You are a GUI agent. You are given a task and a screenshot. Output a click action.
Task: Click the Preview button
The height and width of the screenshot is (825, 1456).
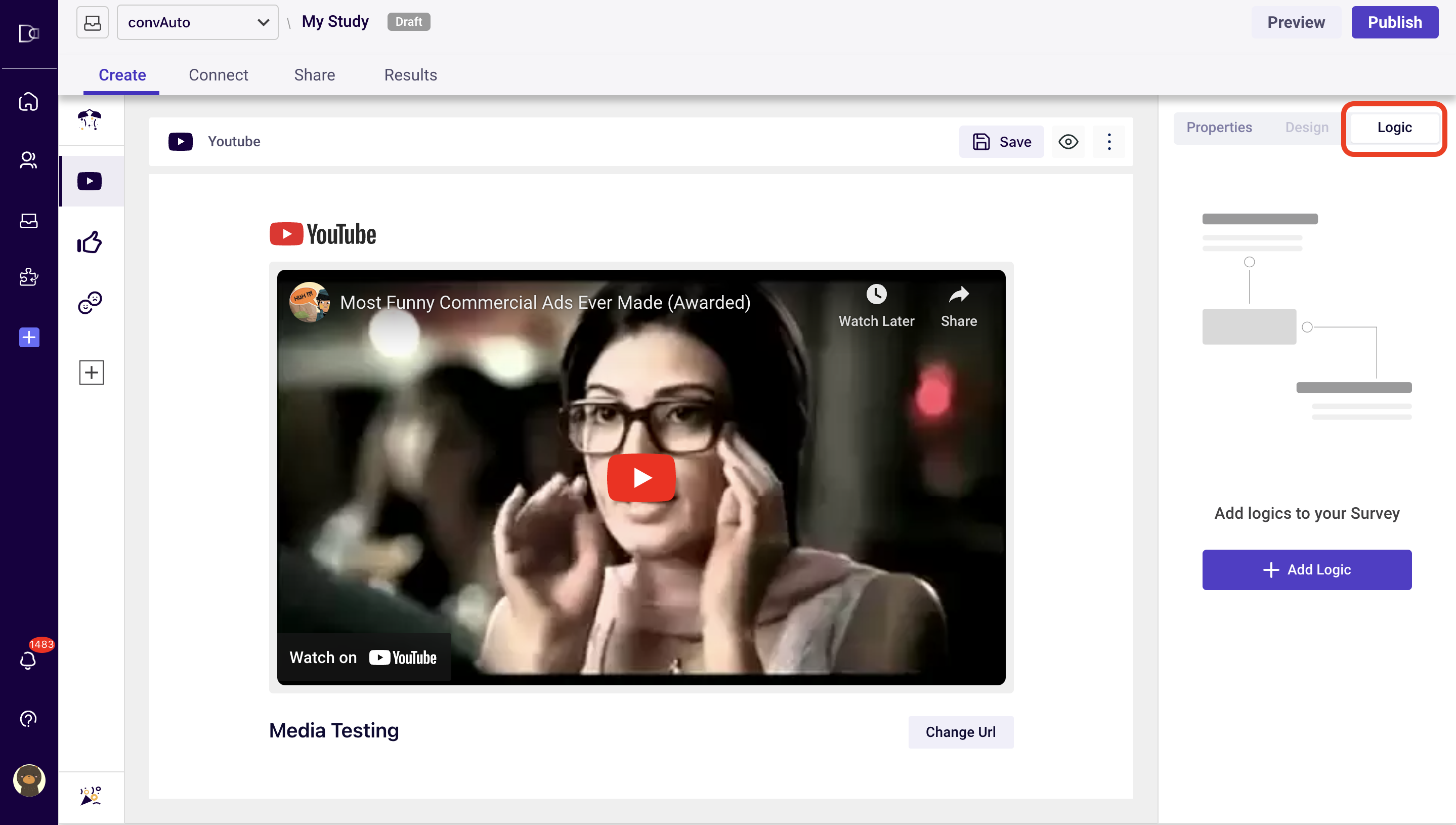coord(1296,22)
